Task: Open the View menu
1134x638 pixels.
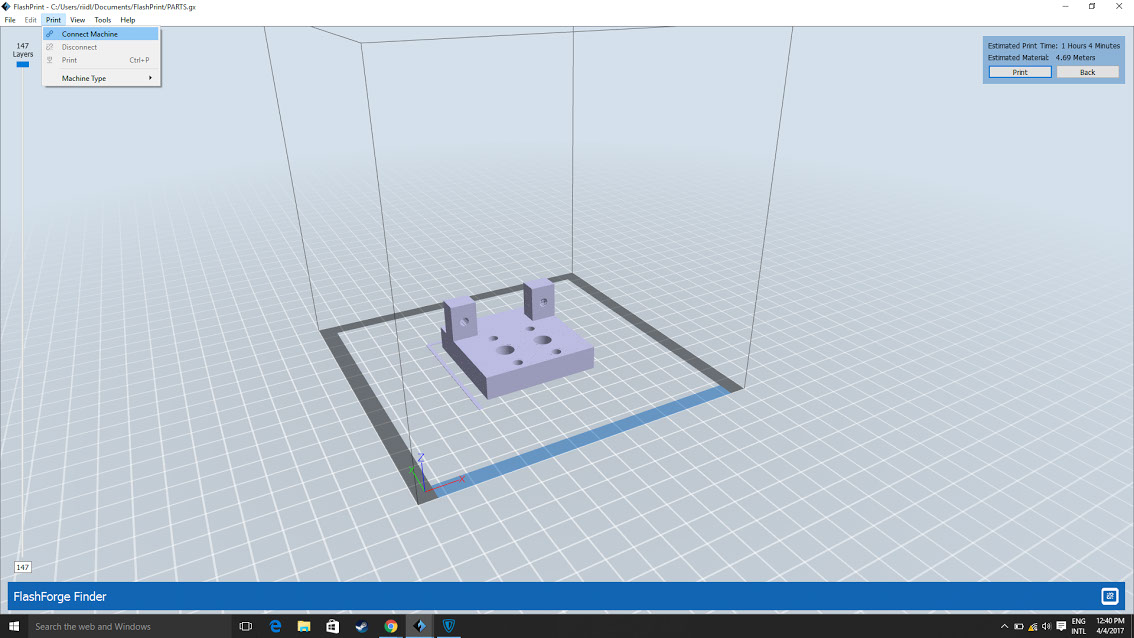Action: point(77,20)
